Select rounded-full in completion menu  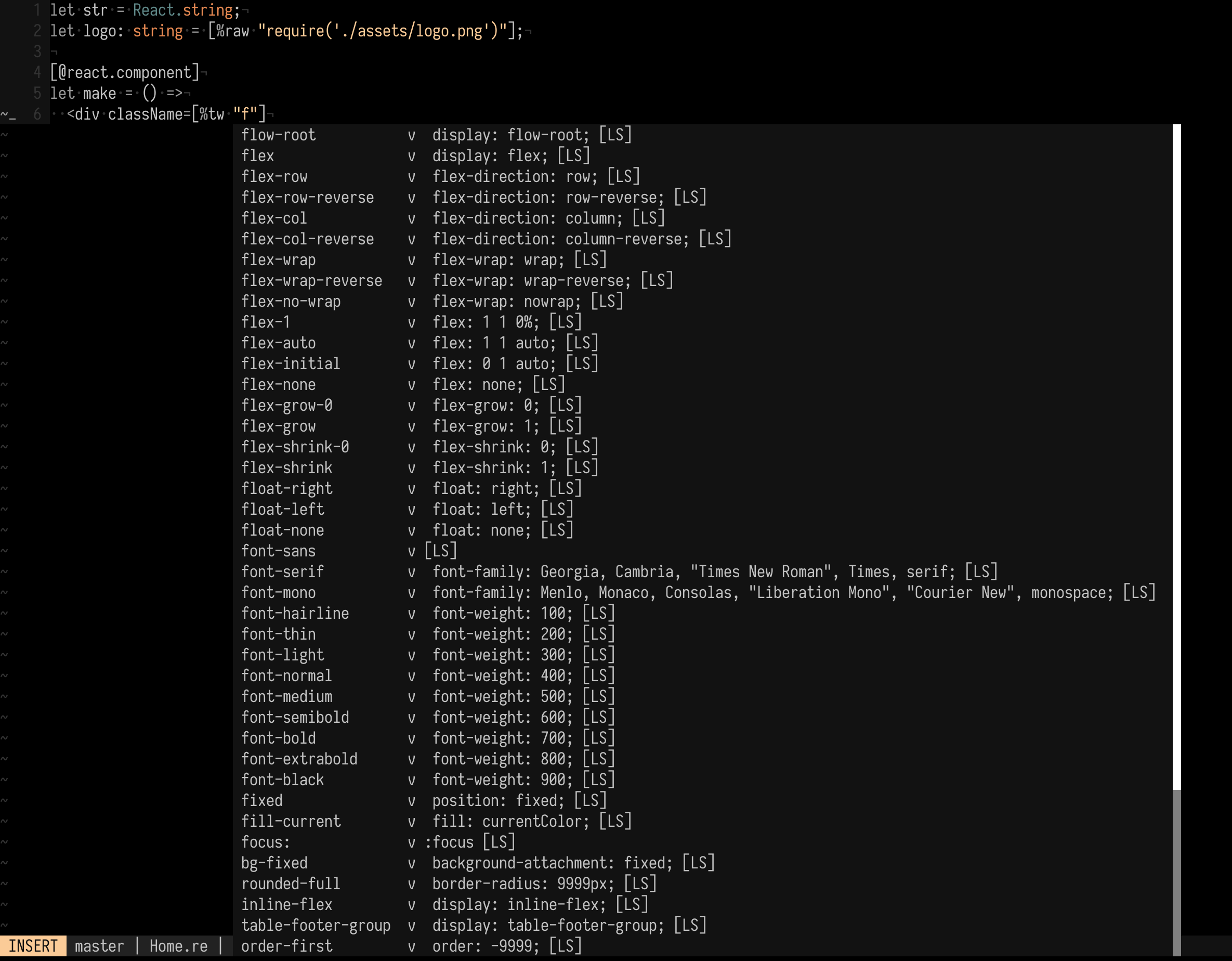click(x=291, y=884)
